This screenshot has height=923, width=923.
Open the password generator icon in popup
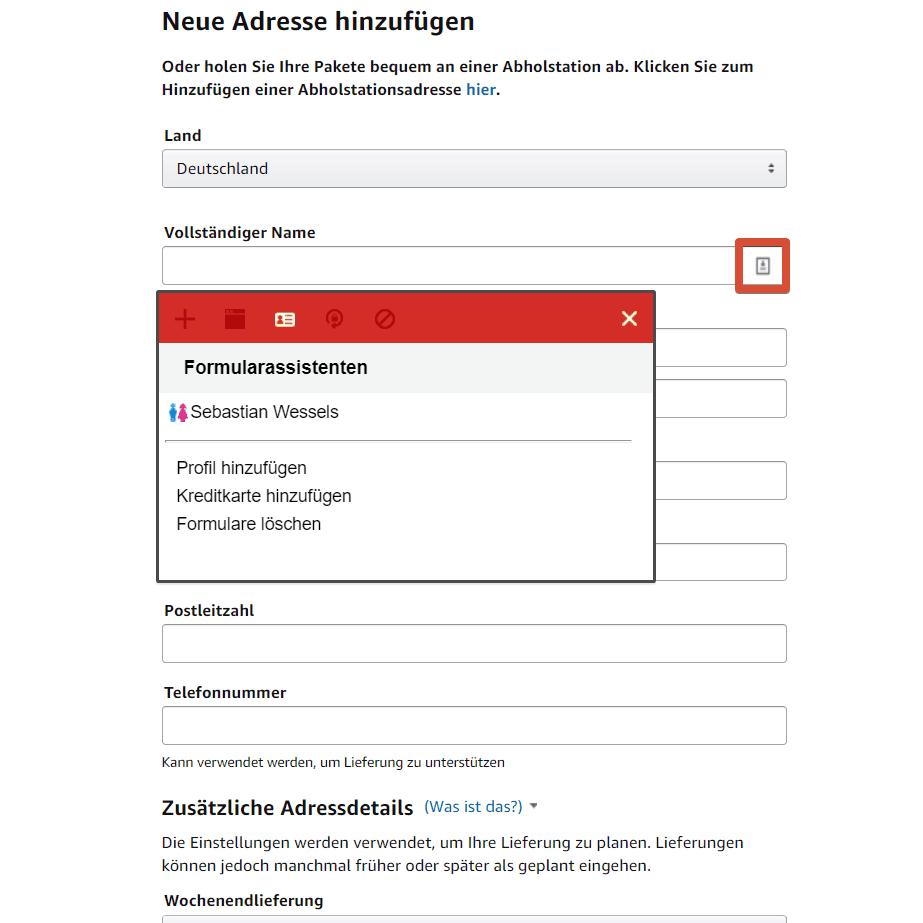coord(334,319)
